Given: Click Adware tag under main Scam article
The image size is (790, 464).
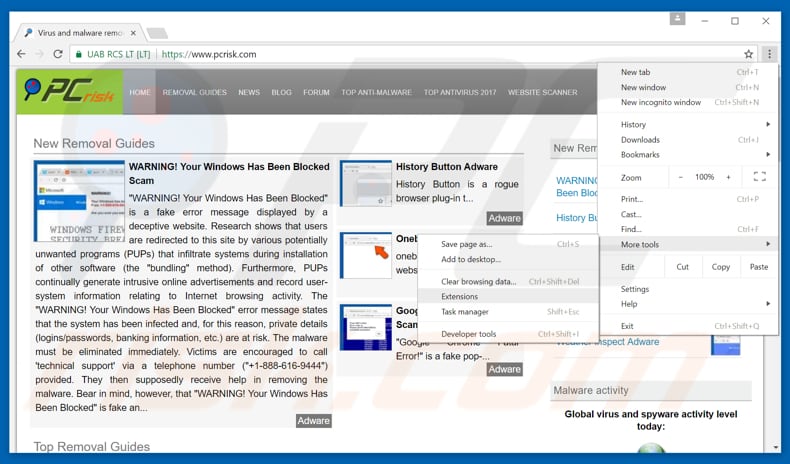Looking at the screenshot, I should (x=313, y=421).
